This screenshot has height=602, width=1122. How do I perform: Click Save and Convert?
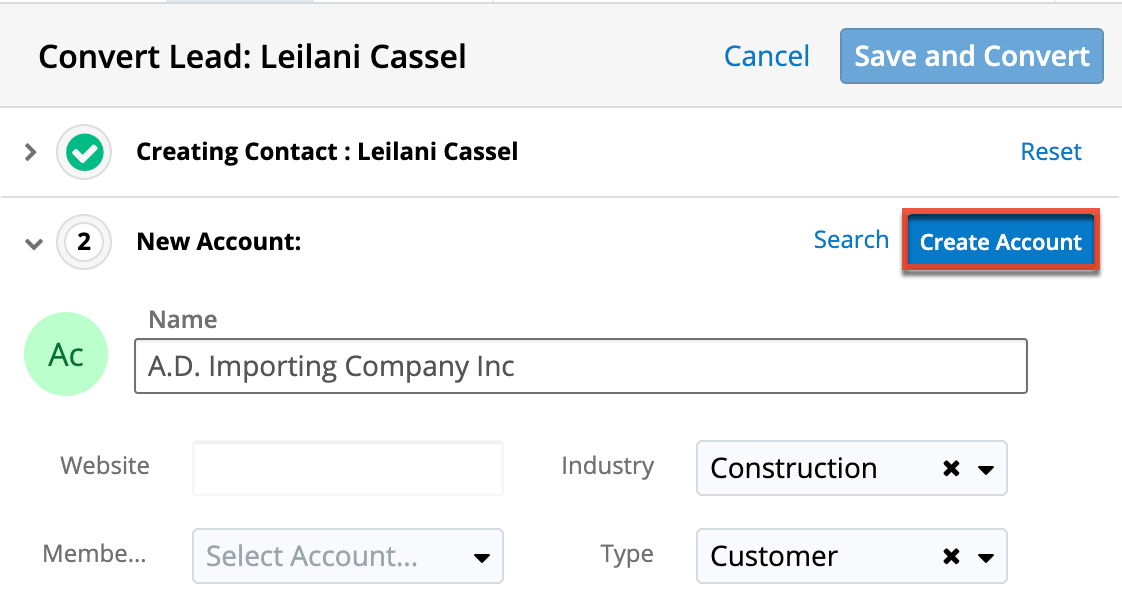click(971, 56)
